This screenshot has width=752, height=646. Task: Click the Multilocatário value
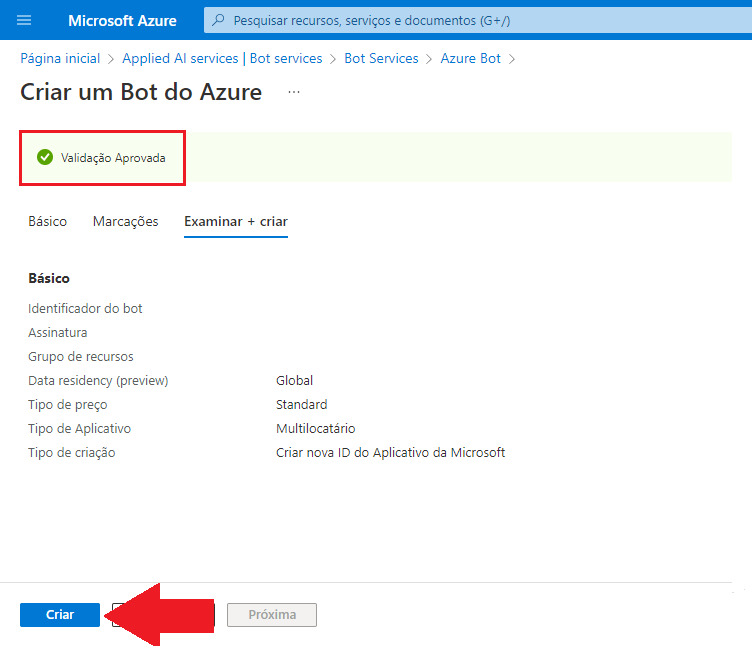tap(316, 428)
